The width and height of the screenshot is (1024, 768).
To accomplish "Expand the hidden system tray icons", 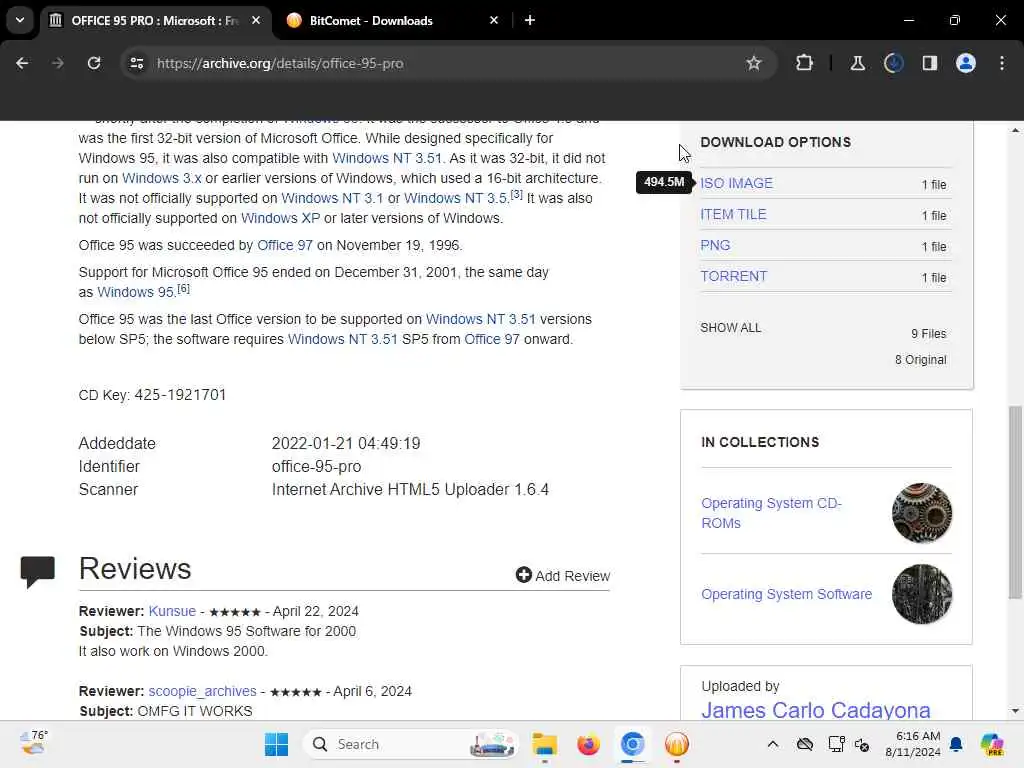I will [x=773, y=744].
